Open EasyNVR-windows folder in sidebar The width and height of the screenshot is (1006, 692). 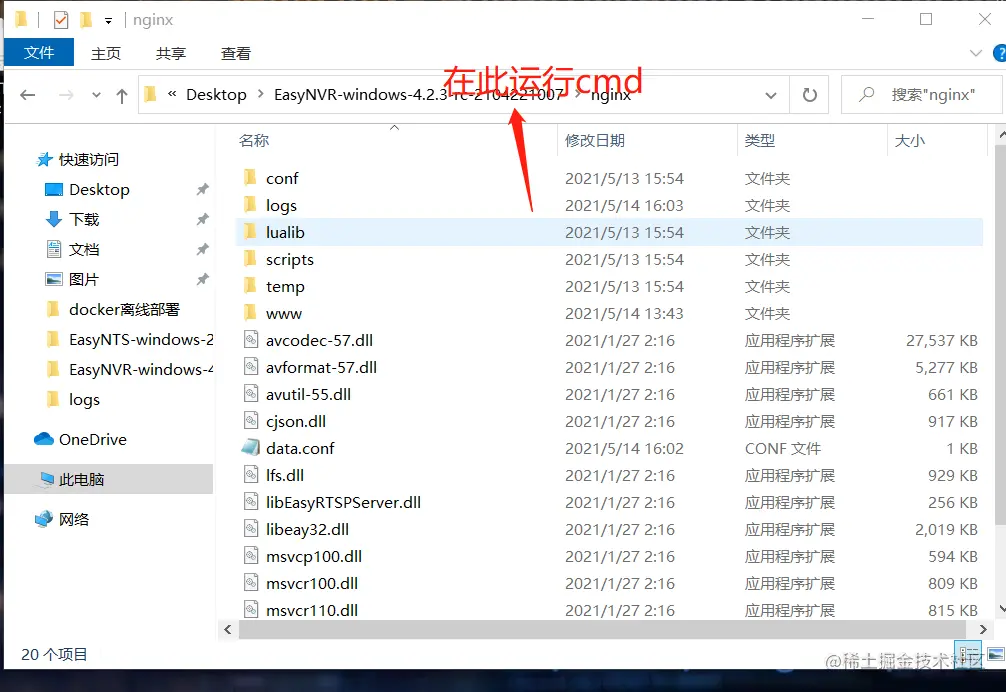[141, 369]
